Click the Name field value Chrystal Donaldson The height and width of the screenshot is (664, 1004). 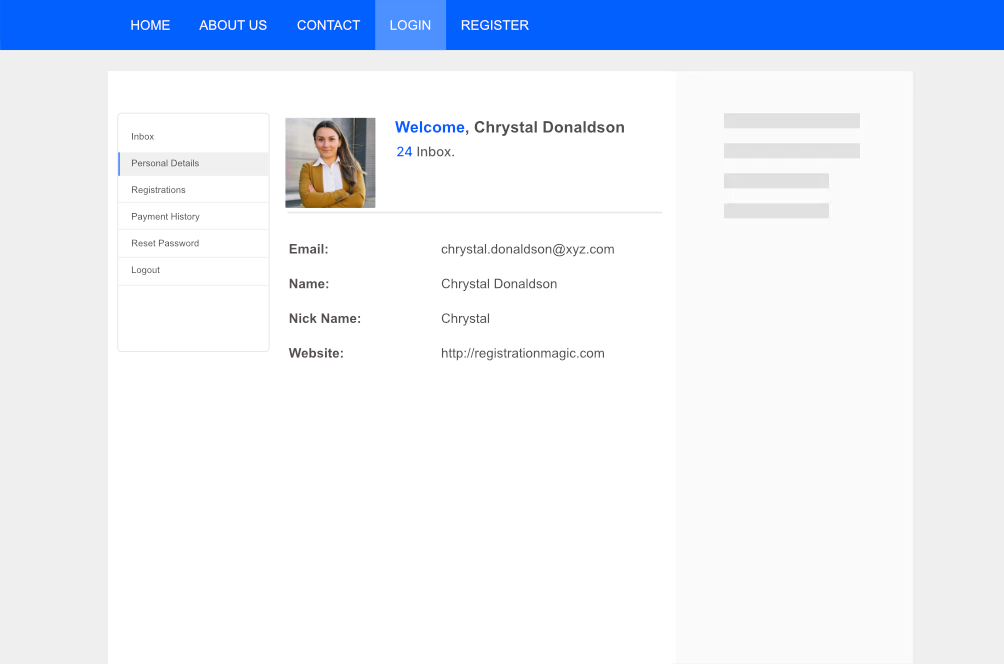coord(499,284)
